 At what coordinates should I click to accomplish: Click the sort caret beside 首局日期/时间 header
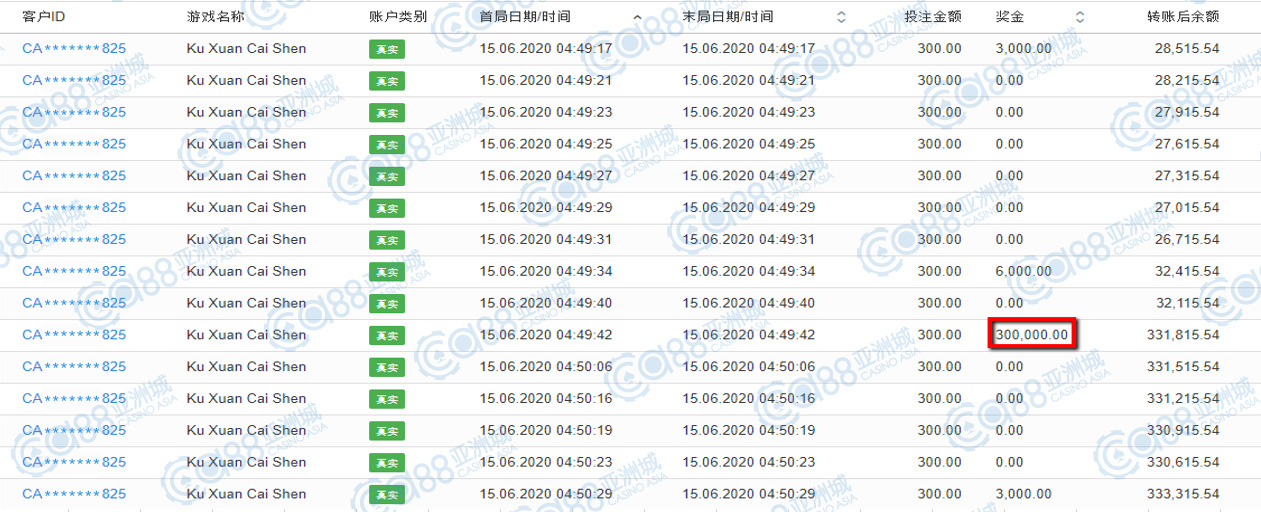(x=637, y=17)
